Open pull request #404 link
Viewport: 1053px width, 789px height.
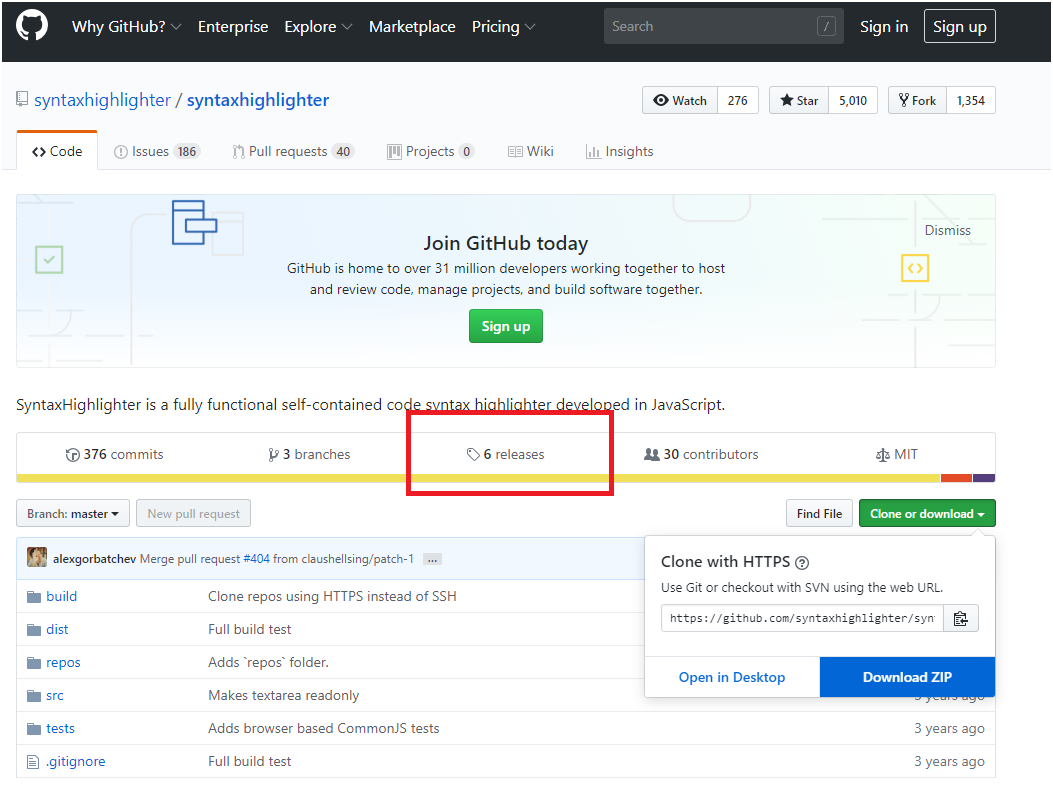click(257, 559)
